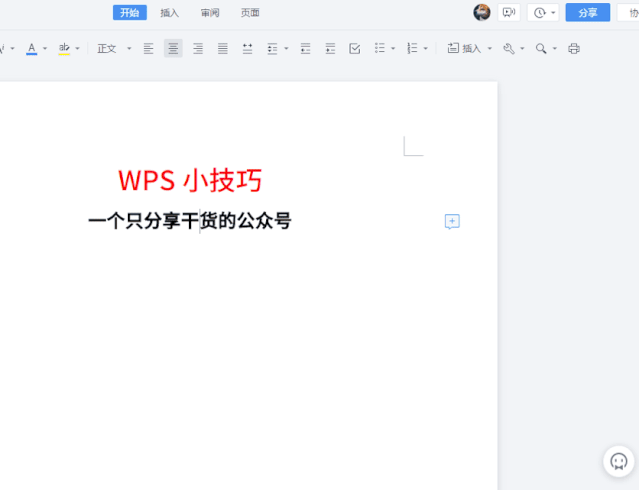Print the document
The image size is (639, 490).
click(574, 49)
